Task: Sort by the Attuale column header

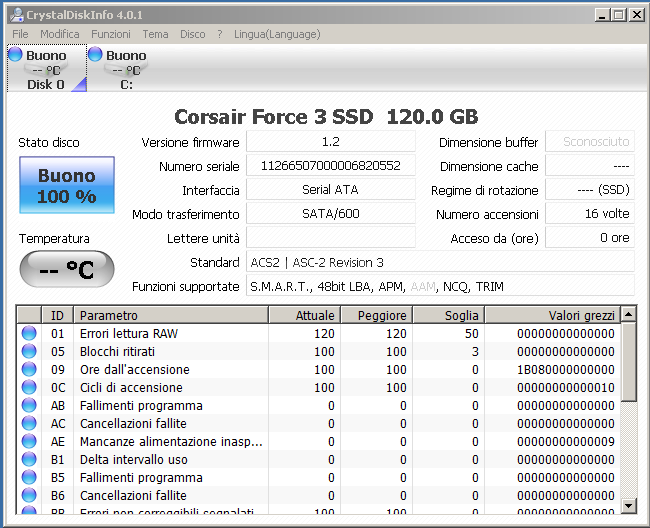Action: [x=305, y=315]
